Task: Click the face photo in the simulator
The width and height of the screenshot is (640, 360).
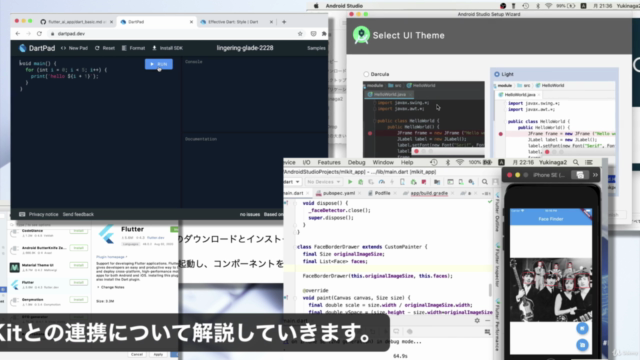Action: (x=551, y=289)
